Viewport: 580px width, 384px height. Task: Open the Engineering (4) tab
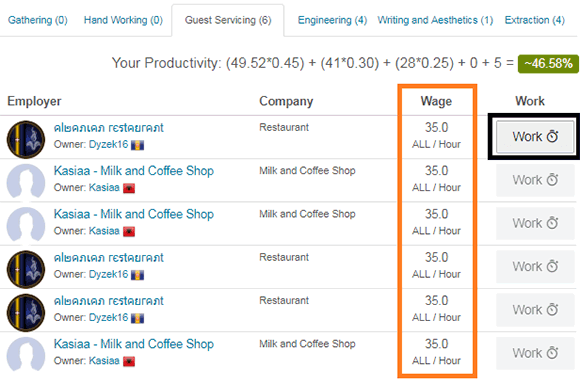(x=332, y=20)
